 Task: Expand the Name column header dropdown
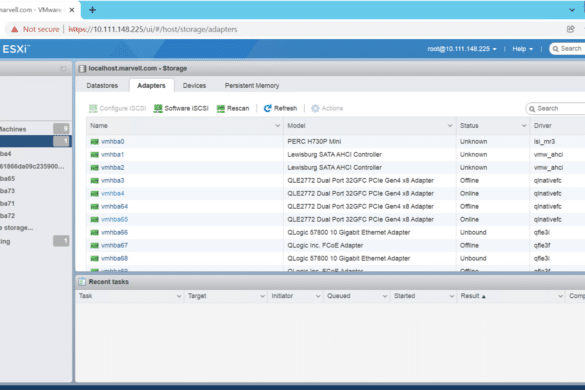278,126
